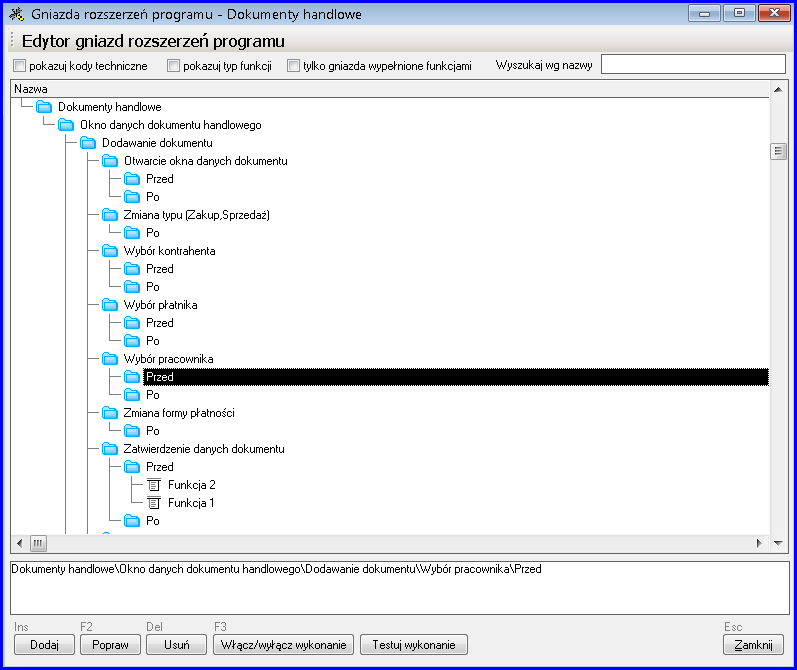Click folder icon of Przed under Otwarcie okna
797x670 pixels.
point(132,178)
